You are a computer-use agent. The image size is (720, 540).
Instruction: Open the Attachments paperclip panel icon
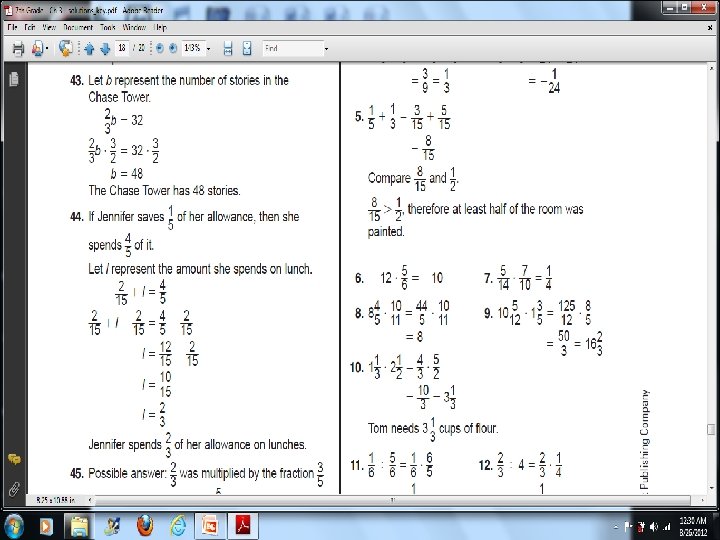click(14, 489)
